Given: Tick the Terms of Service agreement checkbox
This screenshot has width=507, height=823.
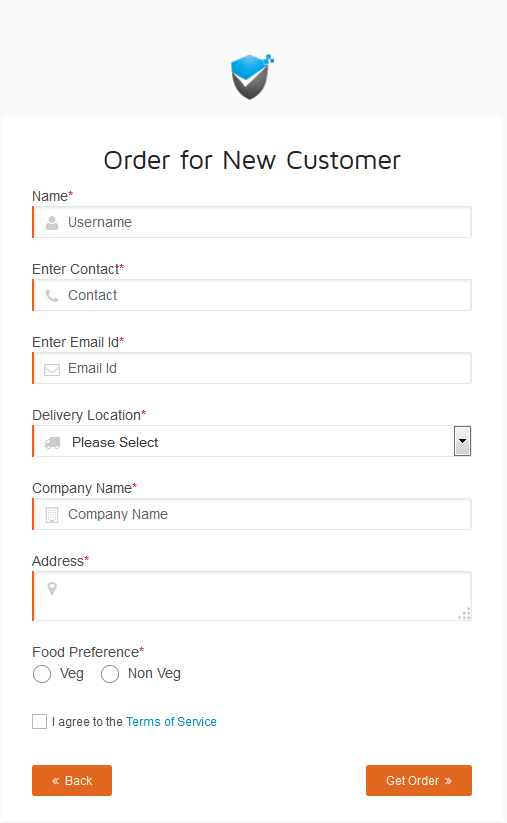Looking at the screenshot, I should [x=39, y=722].
